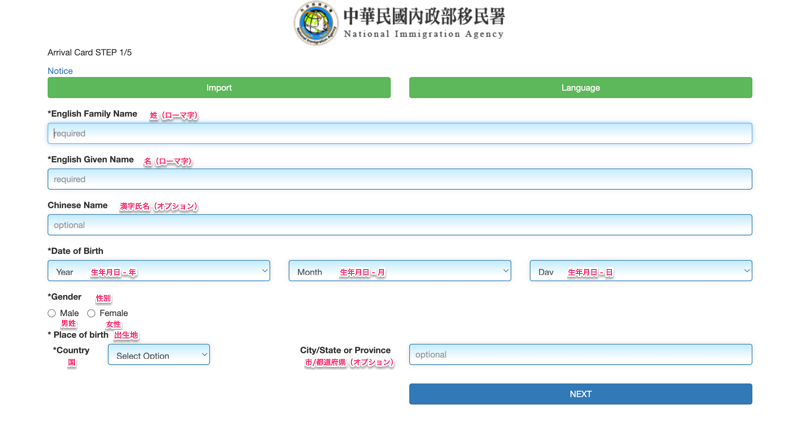Click the '*Country' label
This screenshot has height=433, width=800.
(x=71, y=350)
